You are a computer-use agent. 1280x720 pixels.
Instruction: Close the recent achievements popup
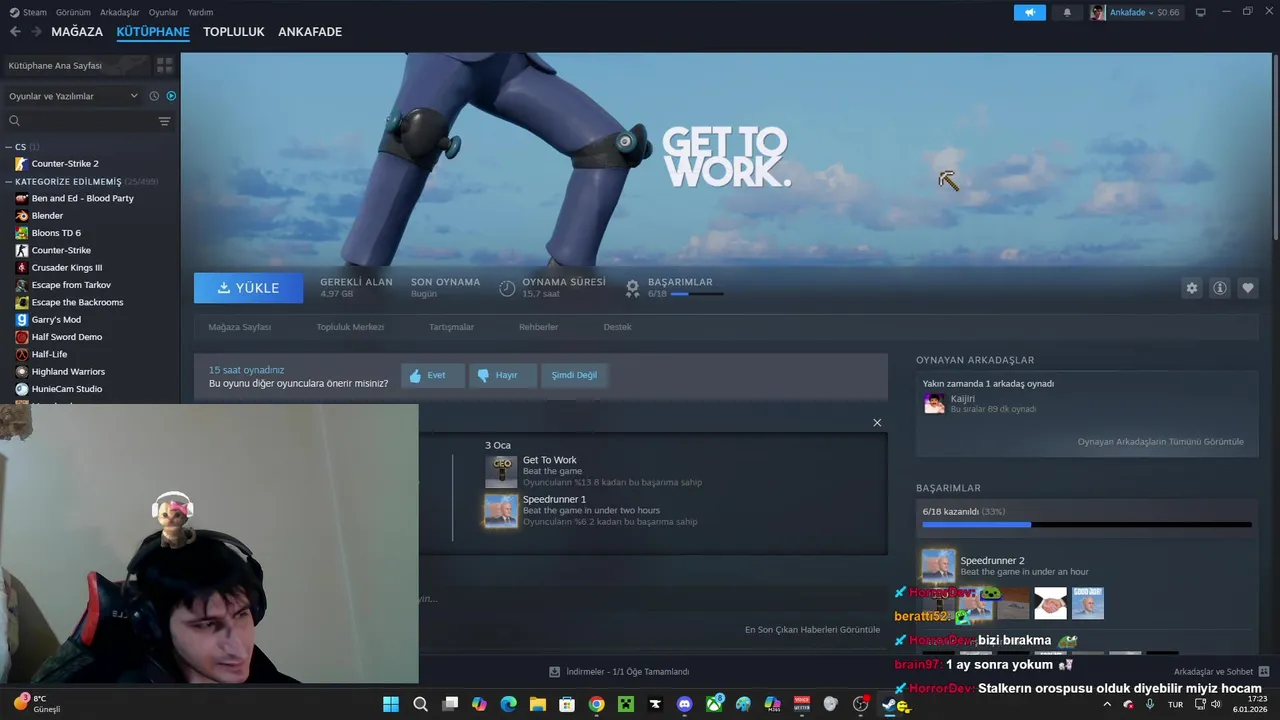coord(877,423)
